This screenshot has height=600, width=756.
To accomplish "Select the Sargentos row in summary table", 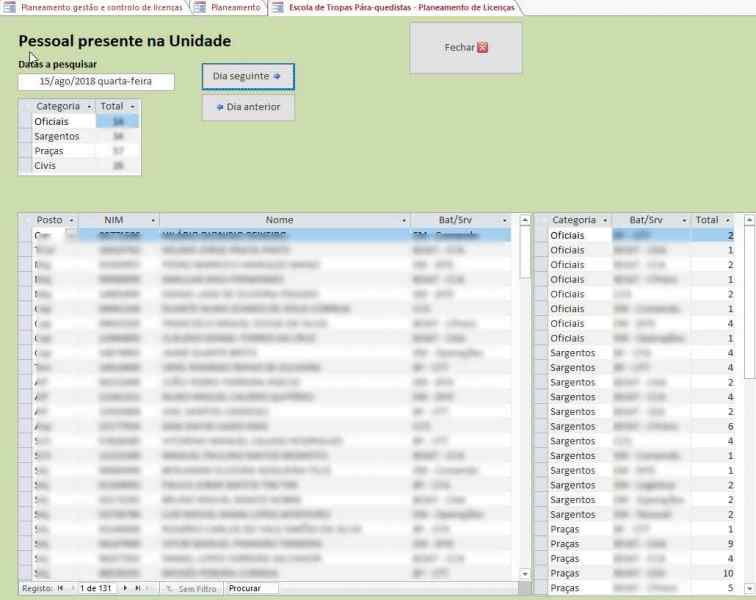I will click(x=56, y=136).
